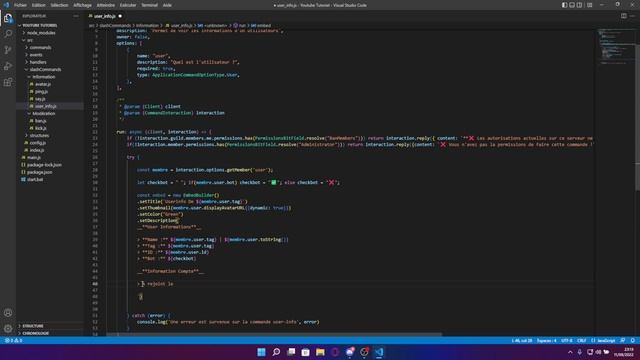
Task: Show hidden system tray icons
Action: (x=570, y=352)
